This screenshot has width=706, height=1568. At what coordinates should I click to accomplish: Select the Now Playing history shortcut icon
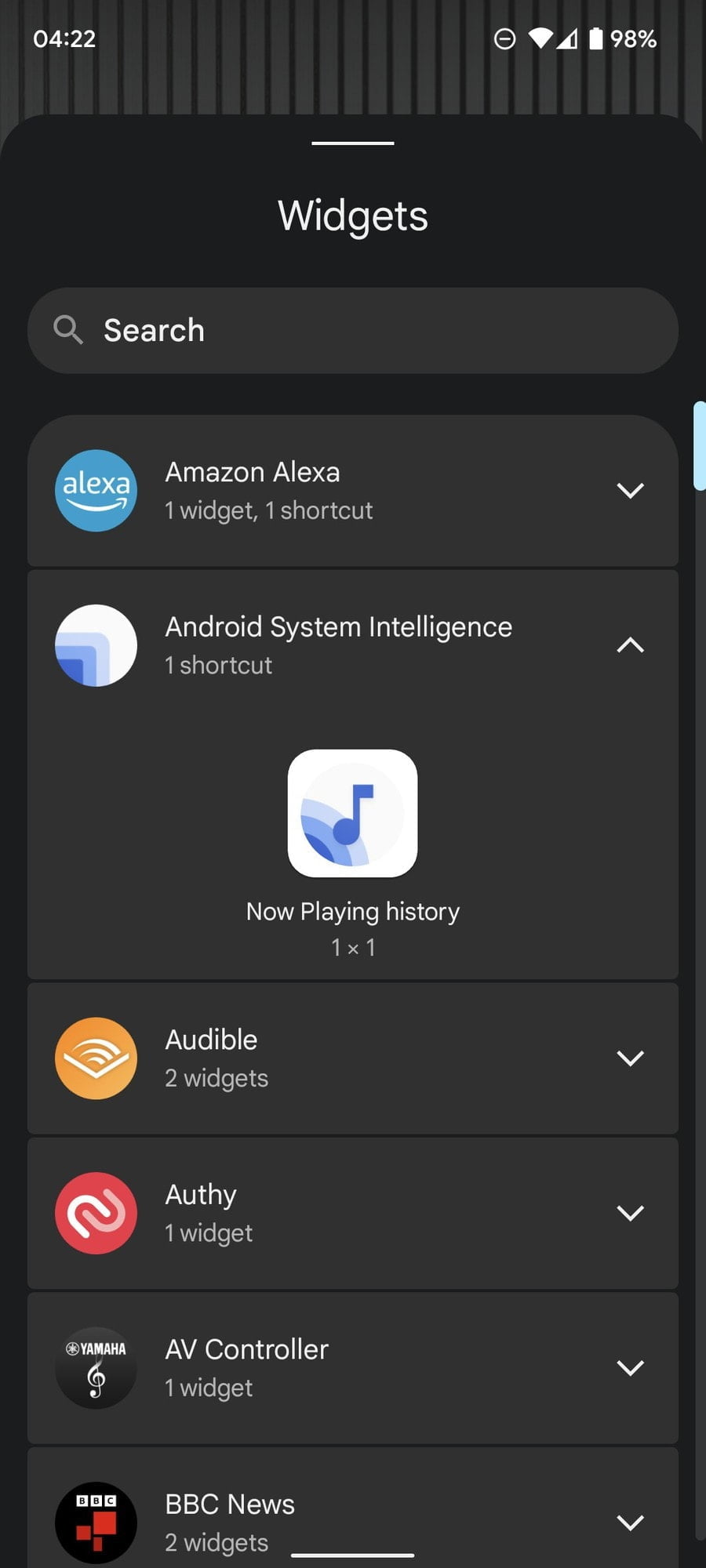click(352, 813)
